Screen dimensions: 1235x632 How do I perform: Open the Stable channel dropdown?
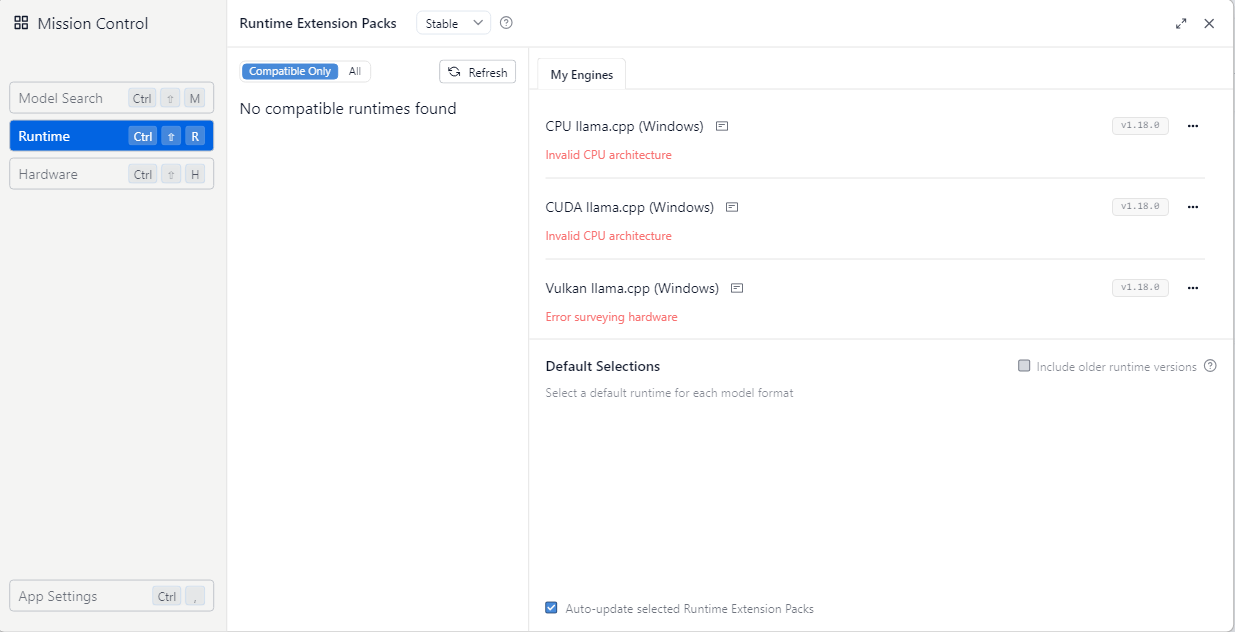point(453,23)
